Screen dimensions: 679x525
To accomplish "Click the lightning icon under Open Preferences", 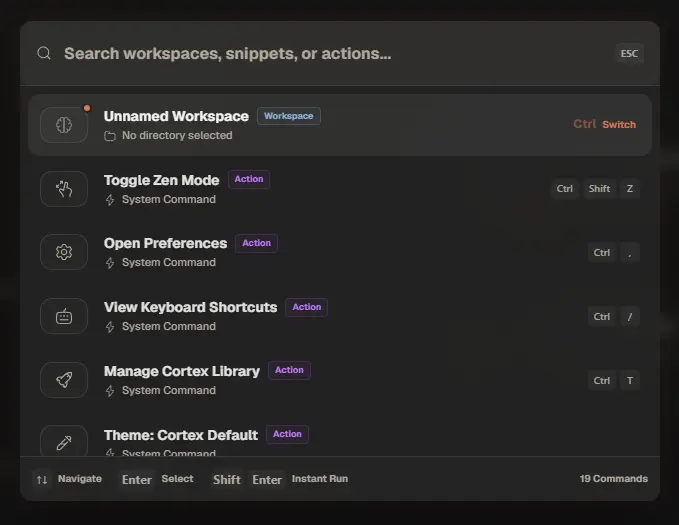I will tap(110, 263).
